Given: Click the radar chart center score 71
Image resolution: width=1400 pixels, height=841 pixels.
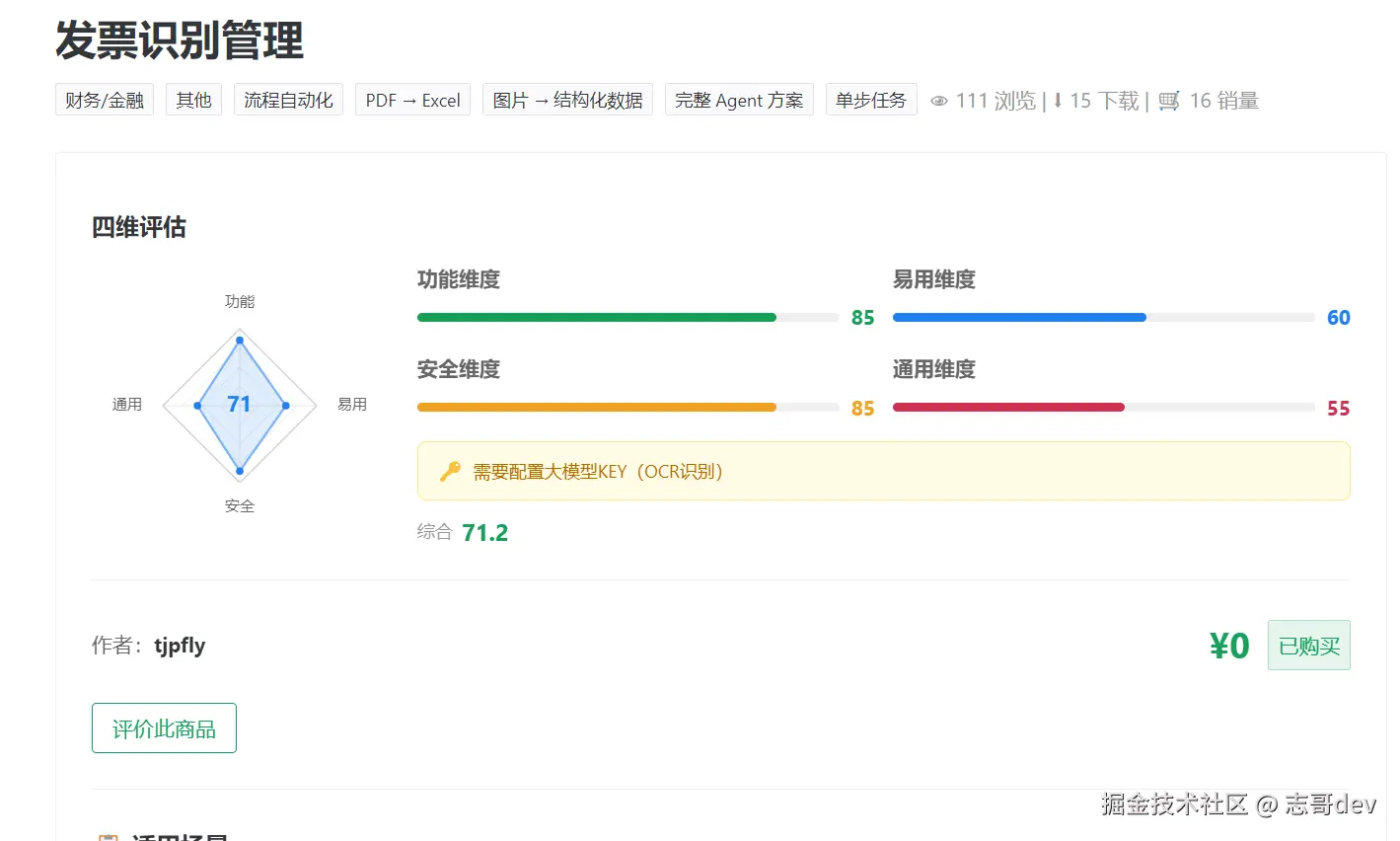Looking at the screenshot, I should coord(239,404).
